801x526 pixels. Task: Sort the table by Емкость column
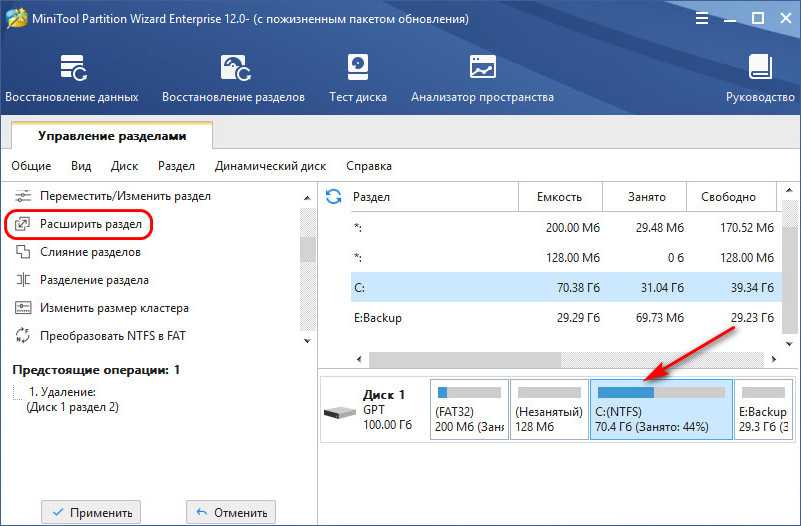point(558,197)
